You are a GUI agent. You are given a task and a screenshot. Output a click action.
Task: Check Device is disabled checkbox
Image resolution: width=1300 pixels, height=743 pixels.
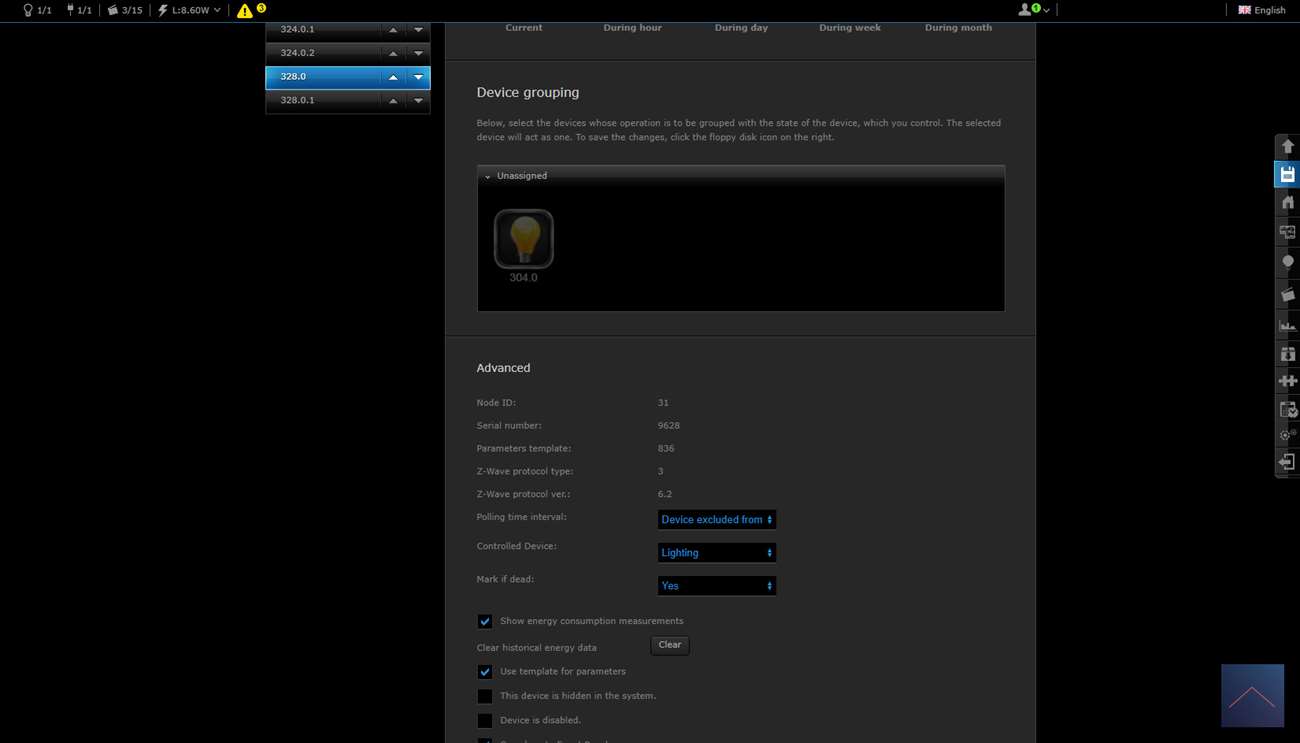[485, 721]
